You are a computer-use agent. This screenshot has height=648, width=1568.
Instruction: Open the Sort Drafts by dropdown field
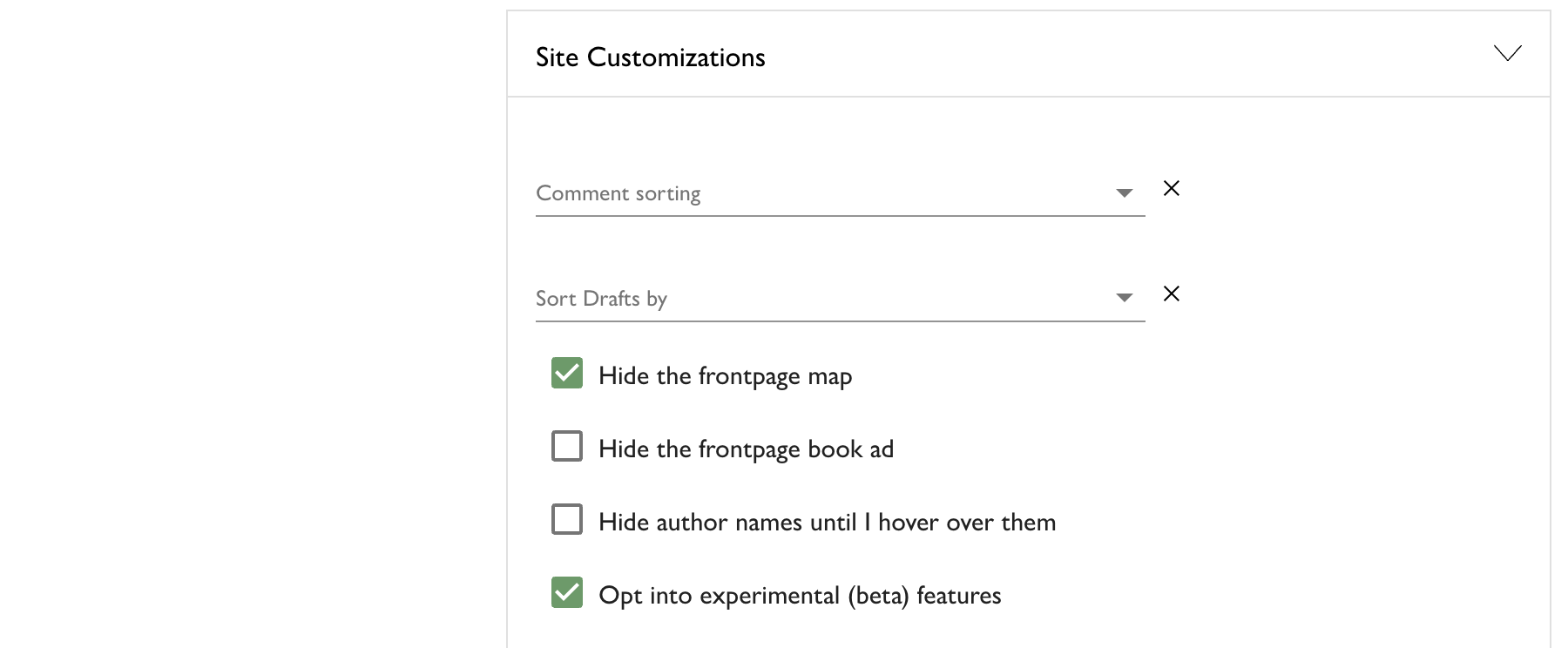point(819,299)
